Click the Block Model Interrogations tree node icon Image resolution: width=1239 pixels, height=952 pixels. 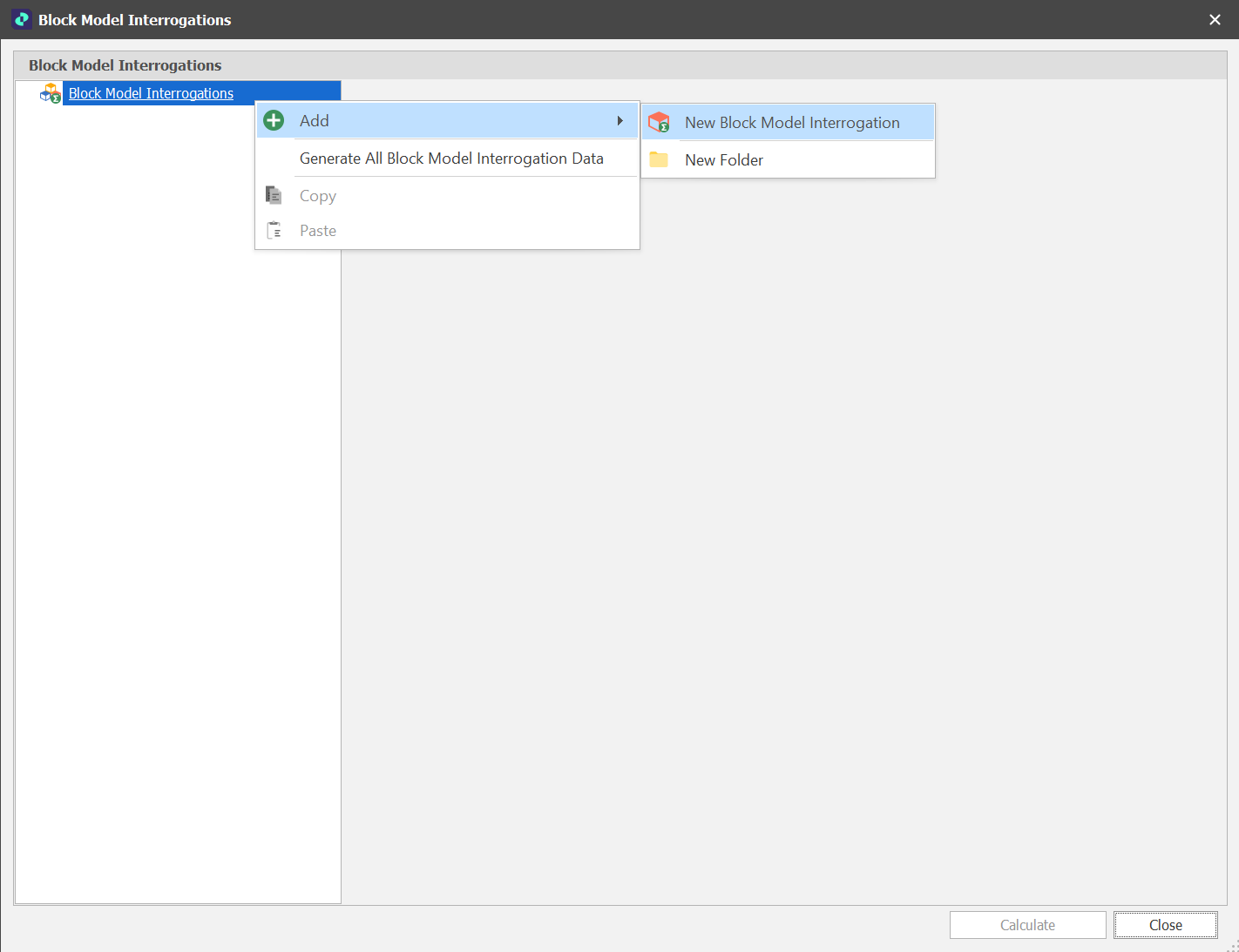pos(51,93)
